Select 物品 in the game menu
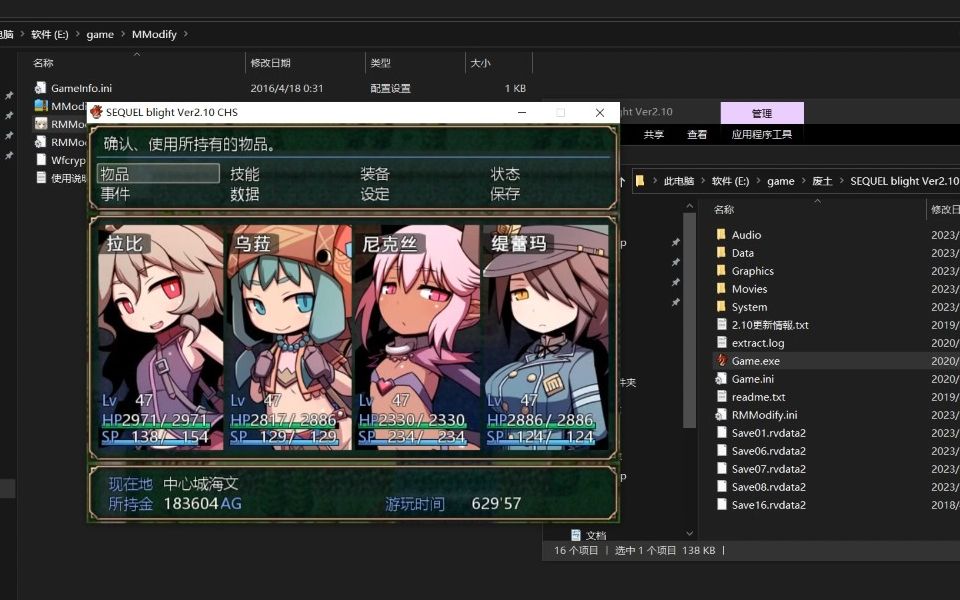 (158, 174)
